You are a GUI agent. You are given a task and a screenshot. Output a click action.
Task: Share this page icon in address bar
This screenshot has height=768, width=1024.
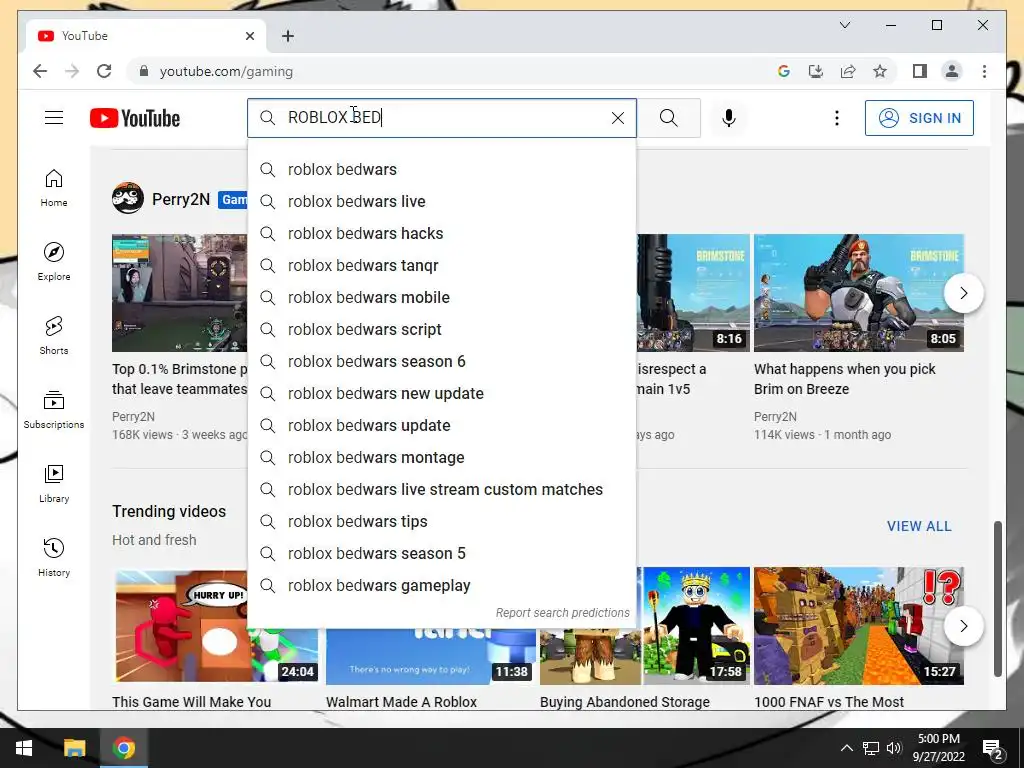coord(848,71)
